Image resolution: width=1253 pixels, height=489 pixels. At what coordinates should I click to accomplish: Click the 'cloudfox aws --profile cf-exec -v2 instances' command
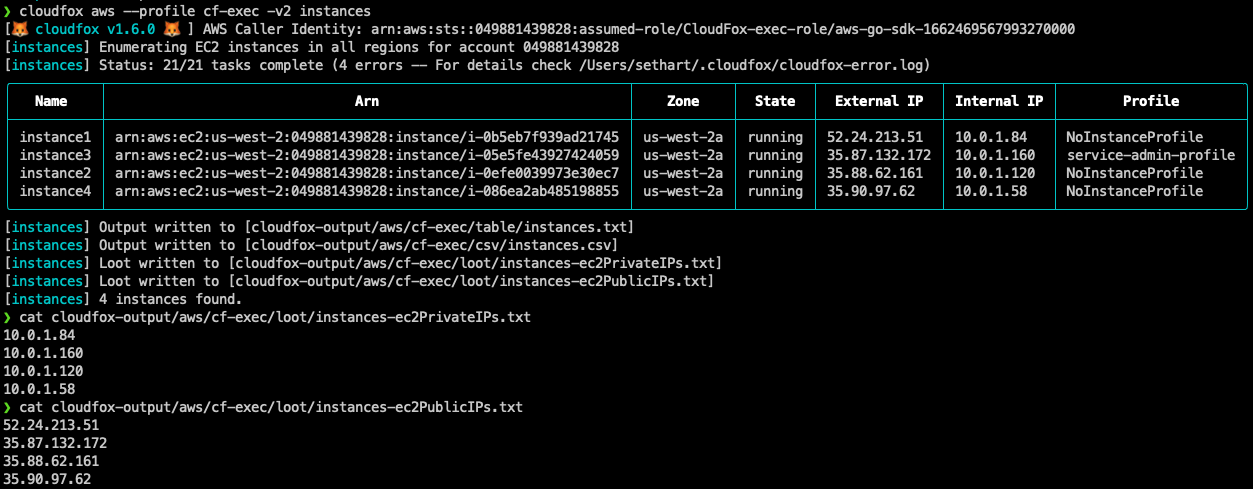click(195, 10)
